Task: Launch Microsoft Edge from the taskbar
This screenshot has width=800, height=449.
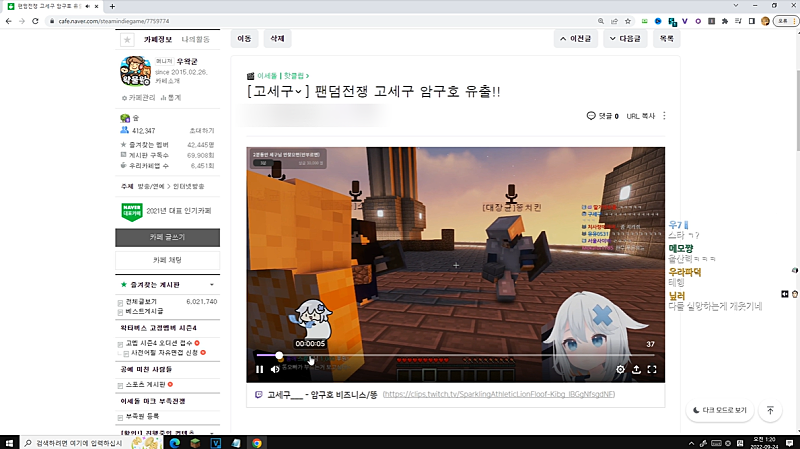Action: [174, 443]
